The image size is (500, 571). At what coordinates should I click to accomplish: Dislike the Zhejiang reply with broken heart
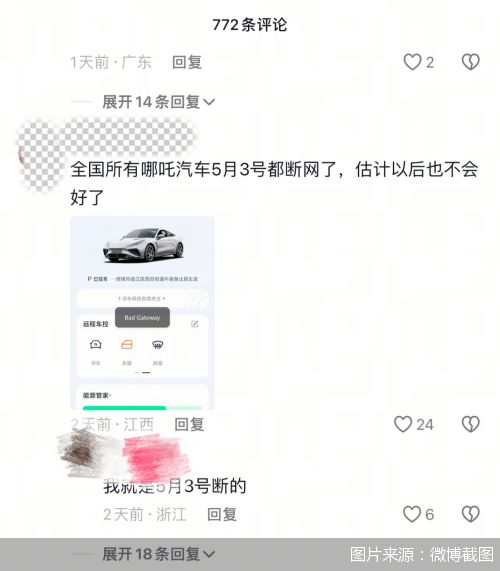[471, 514]
